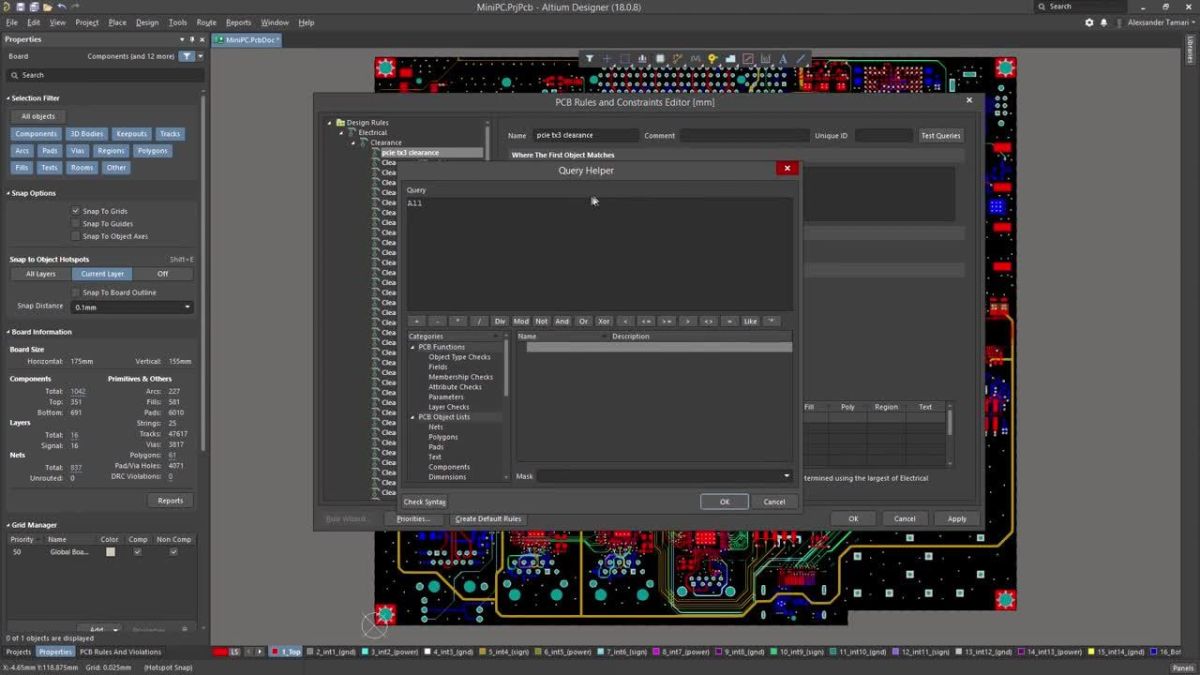
Task: Click the Like operator in Query Helper
Action: 750,321
